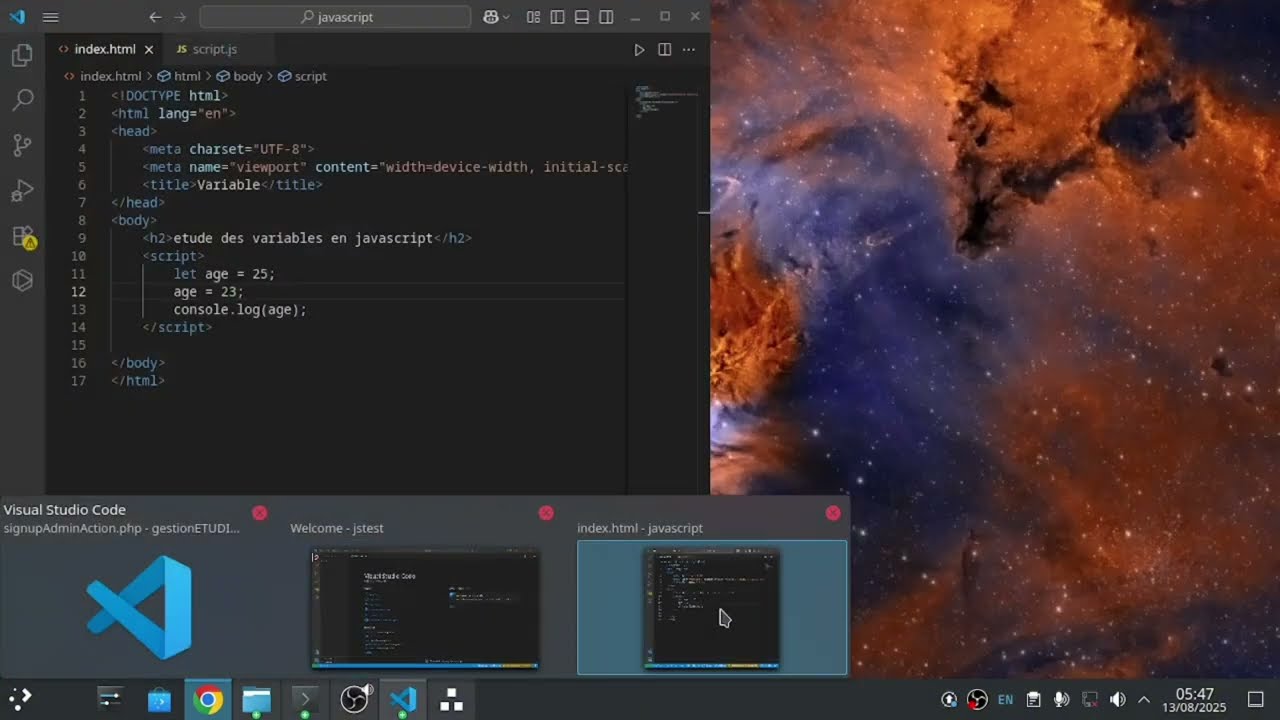Switch the EN keyboard layout indicator
The image size is (1280, 720).
coord(1006,700)
